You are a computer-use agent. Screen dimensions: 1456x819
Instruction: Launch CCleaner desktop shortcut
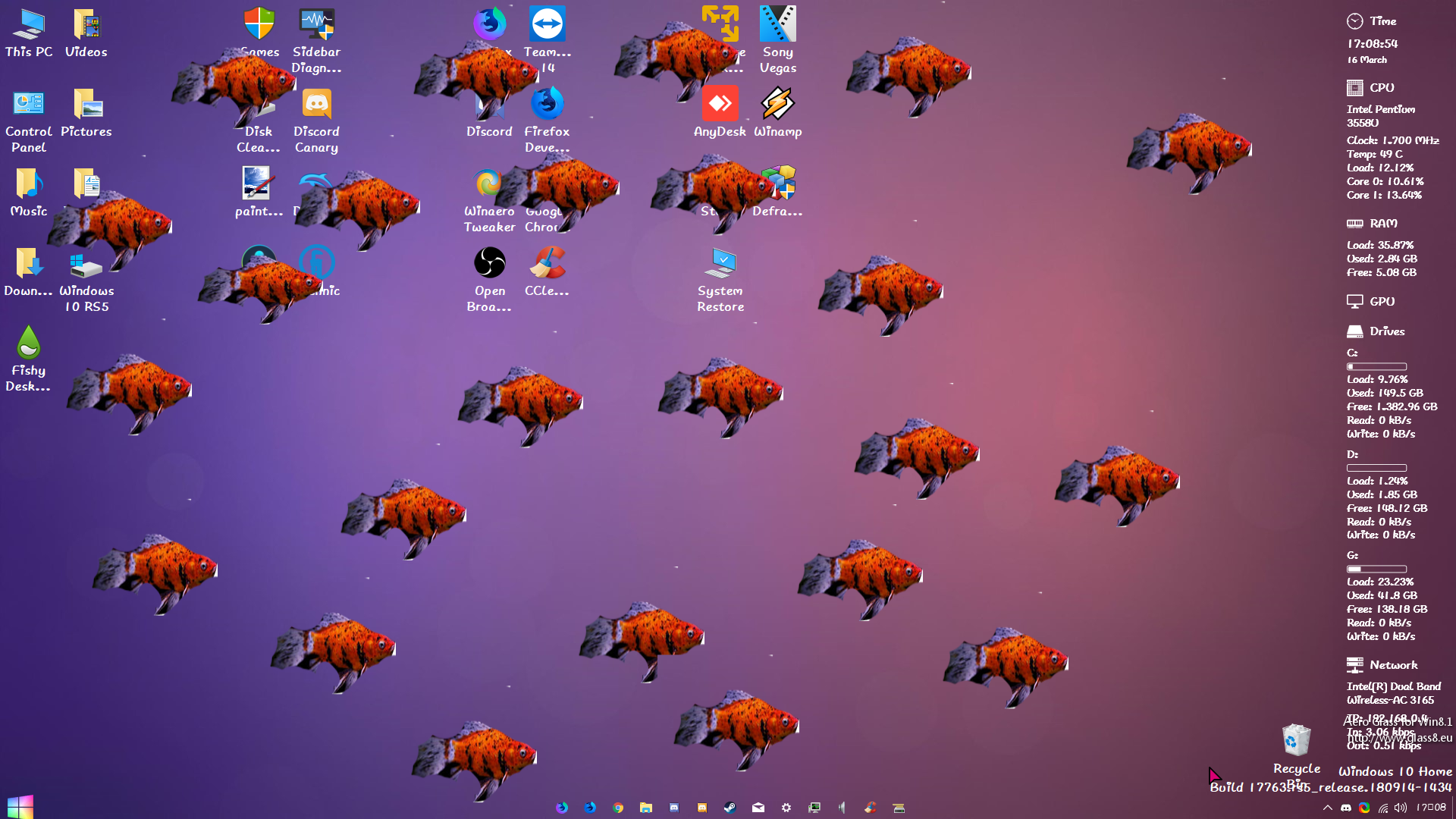548,272
